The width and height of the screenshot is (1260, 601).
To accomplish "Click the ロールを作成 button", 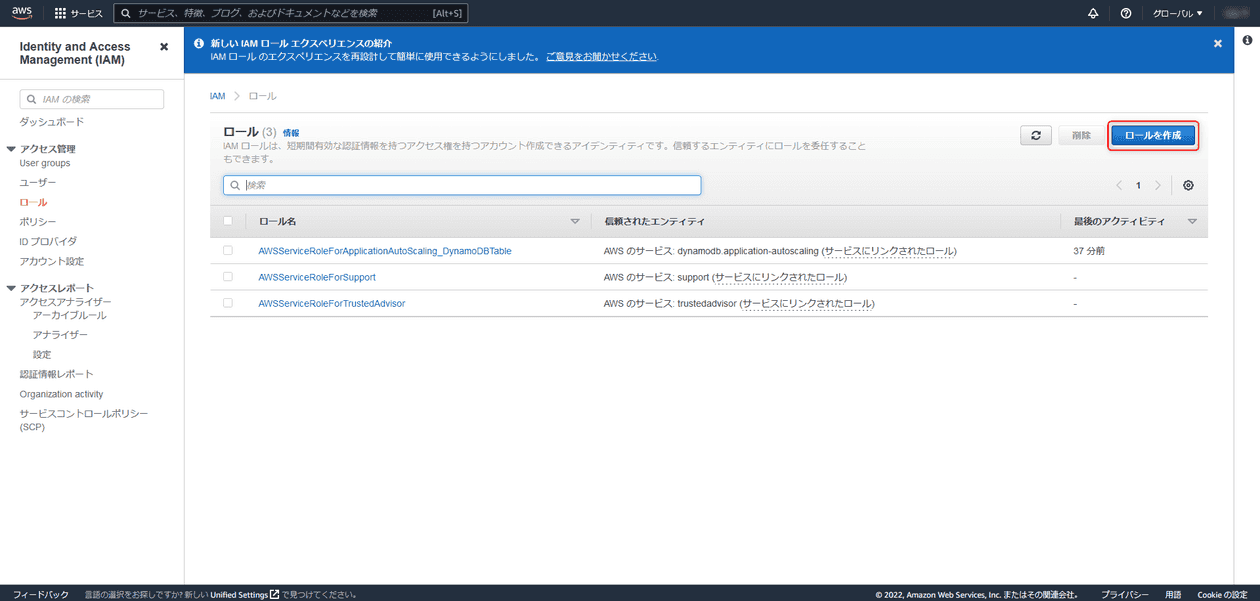I will (x=1152, y=135).
